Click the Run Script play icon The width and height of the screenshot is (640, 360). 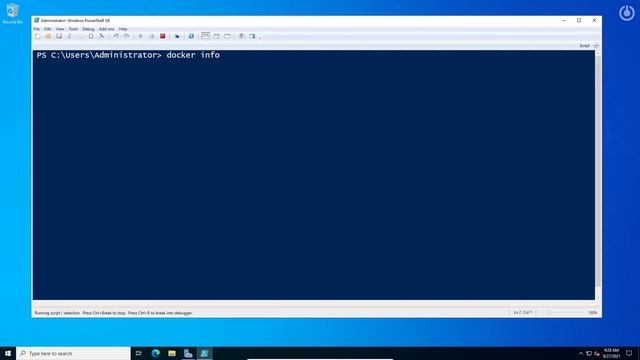[x=141, y=36]
